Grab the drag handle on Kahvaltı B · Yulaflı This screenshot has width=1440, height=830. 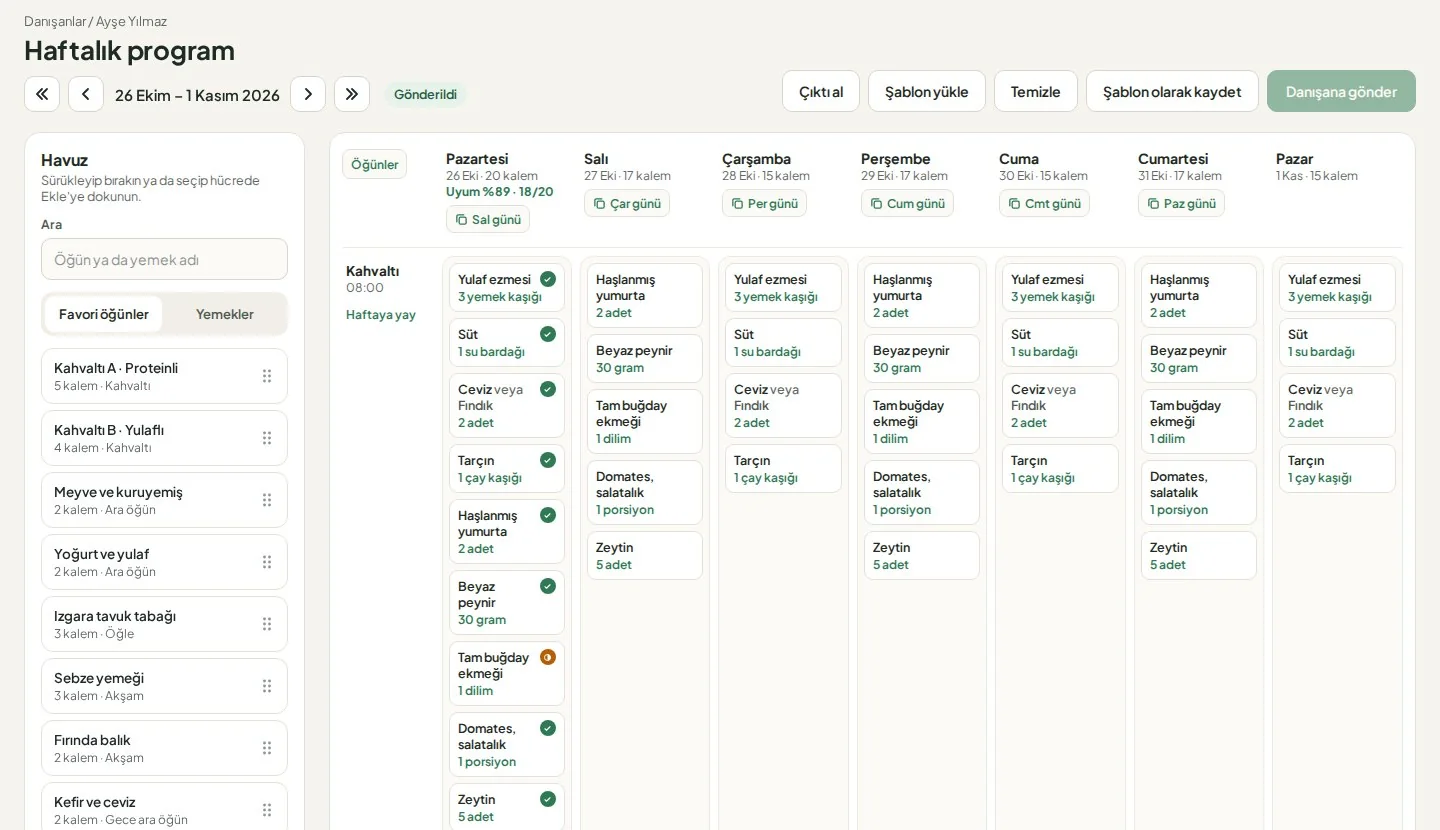(x=267, y=438)
